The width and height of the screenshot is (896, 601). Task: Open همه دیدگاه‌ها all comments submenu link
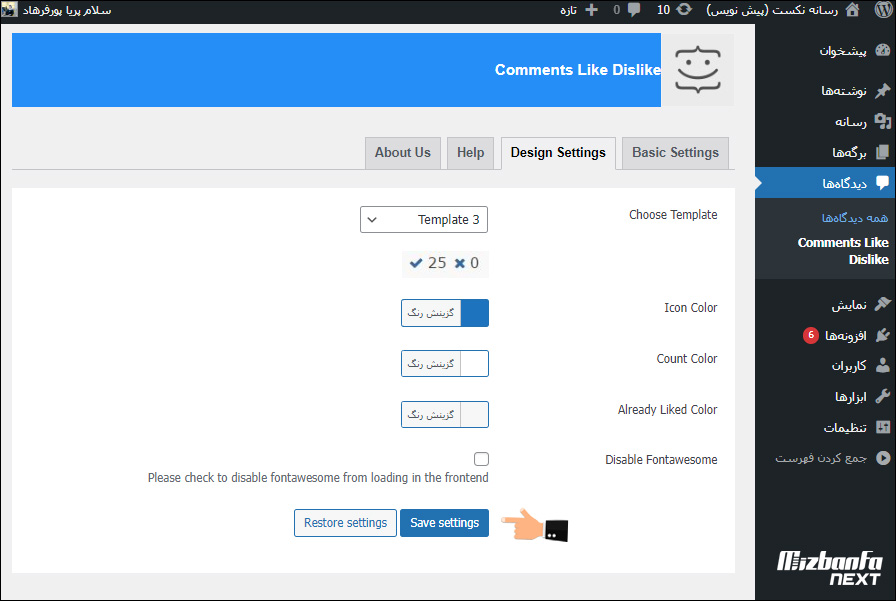click(855, 218)
